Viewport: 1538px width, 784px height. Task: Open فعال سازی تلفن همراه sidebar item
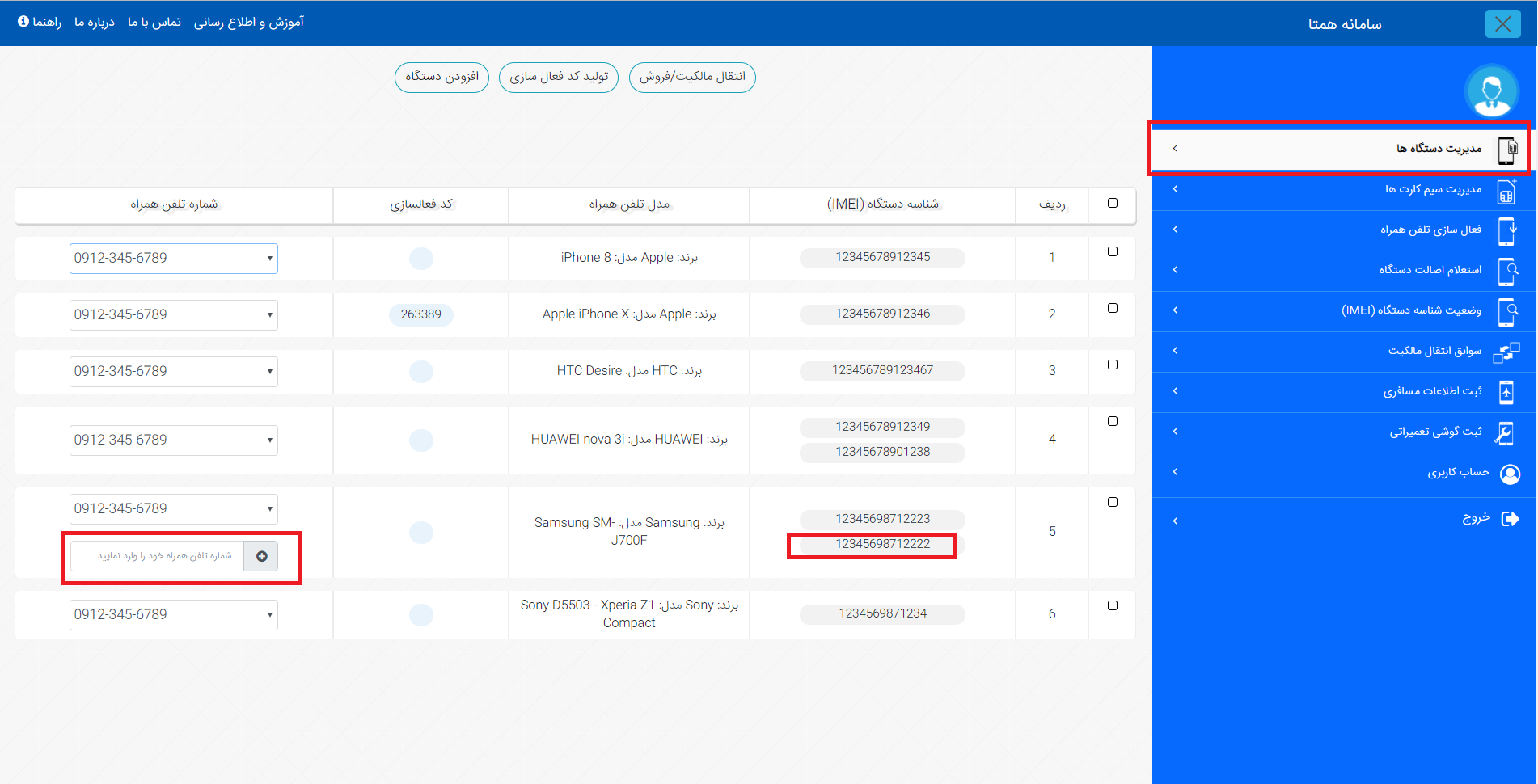[x=1345, y=230]
